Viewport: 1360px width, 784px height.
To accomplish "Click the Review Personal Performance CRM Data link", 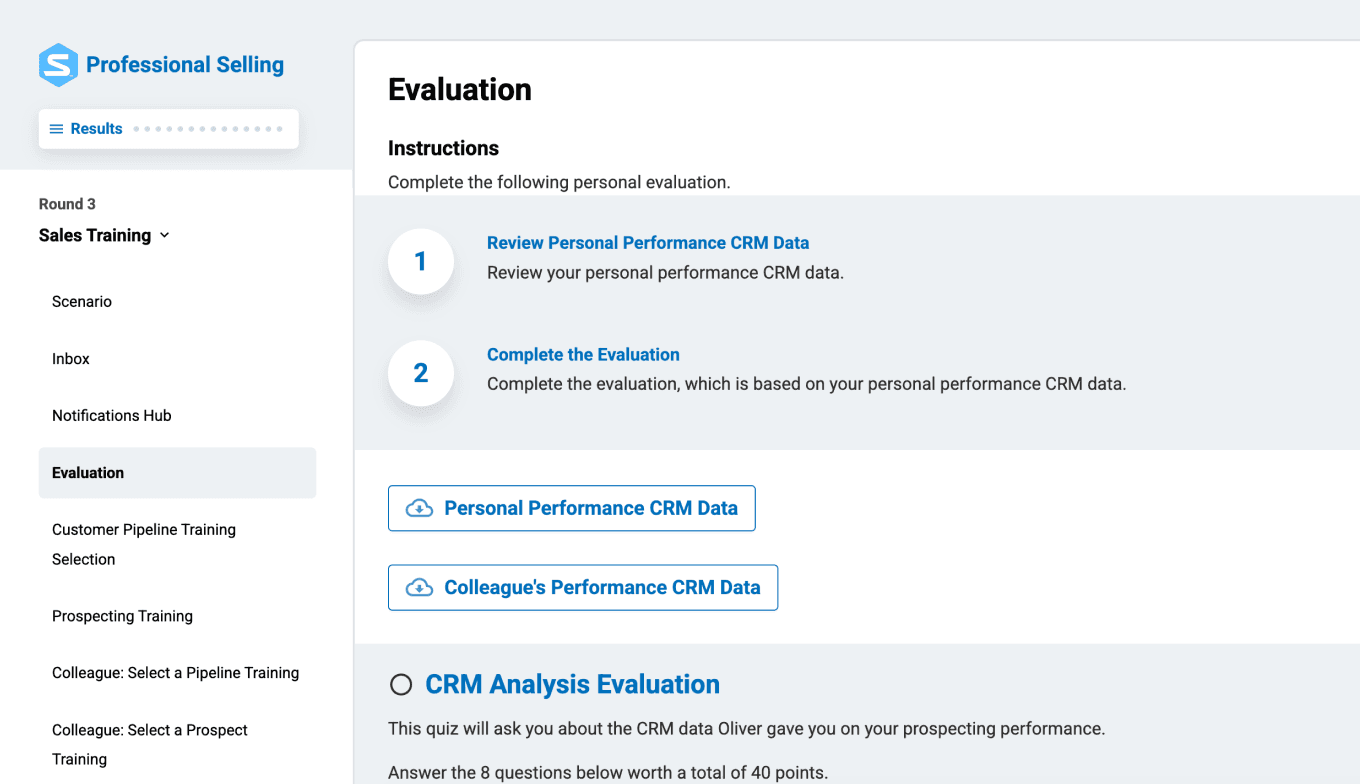I will coord(648,243).
